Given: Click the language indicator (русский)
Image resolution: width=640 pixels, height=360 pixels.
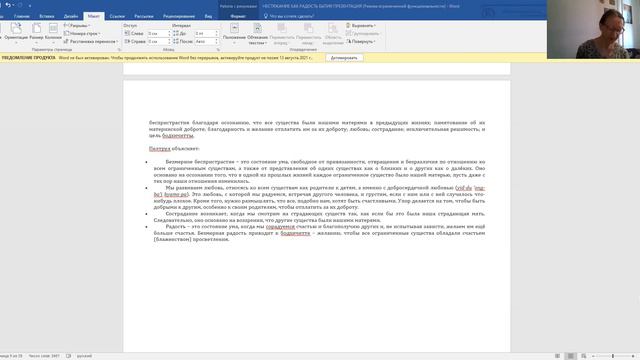Looking at the screenshot, I should click(84, 356).
